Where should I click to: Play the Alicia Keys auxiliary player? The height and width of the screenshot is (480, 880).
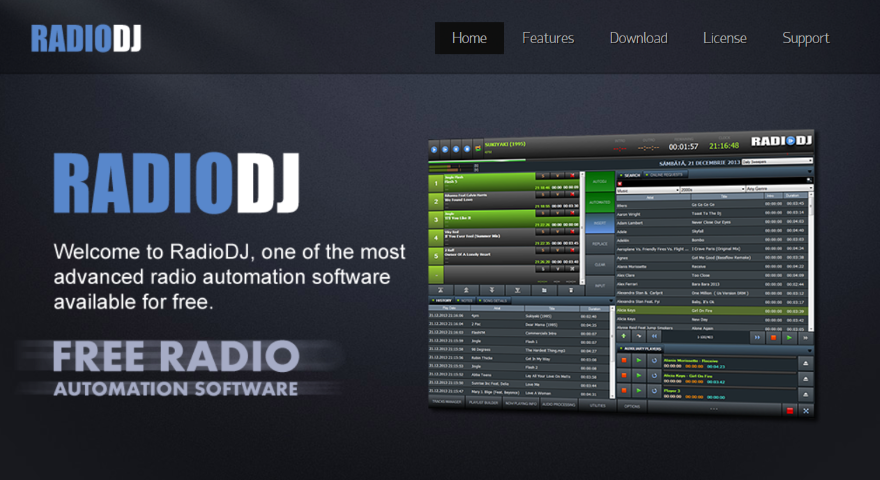pos(639,375)
